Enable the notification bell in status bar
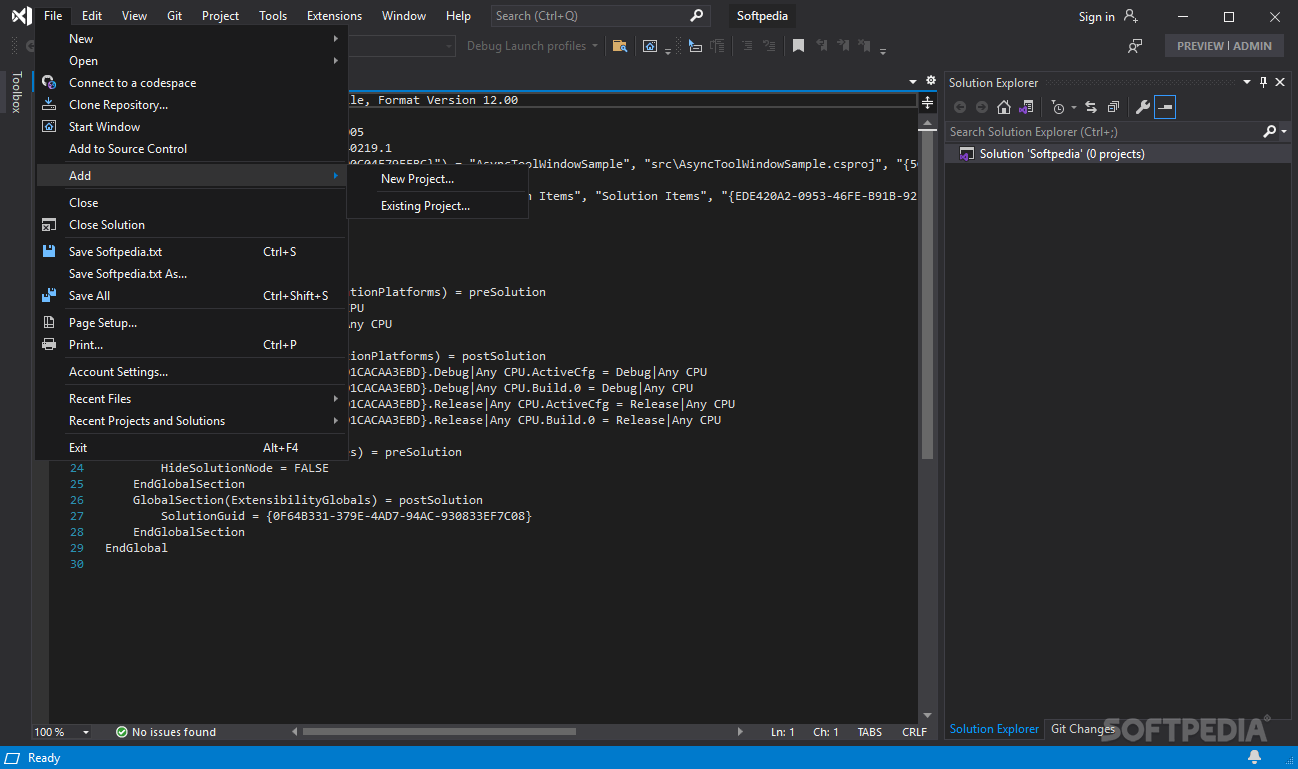The height and width of the screenshot is (769, 1298). click(x=1254, y=757)
